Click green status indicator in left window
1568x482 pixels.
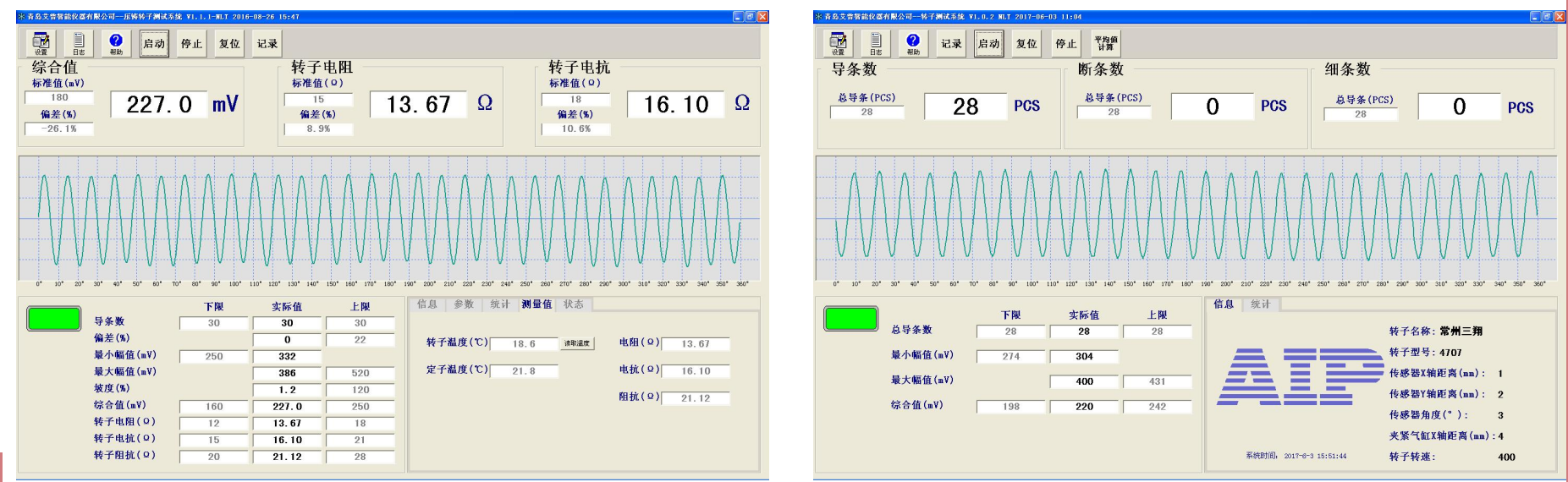pyautogui.click(x=54, y=319)
